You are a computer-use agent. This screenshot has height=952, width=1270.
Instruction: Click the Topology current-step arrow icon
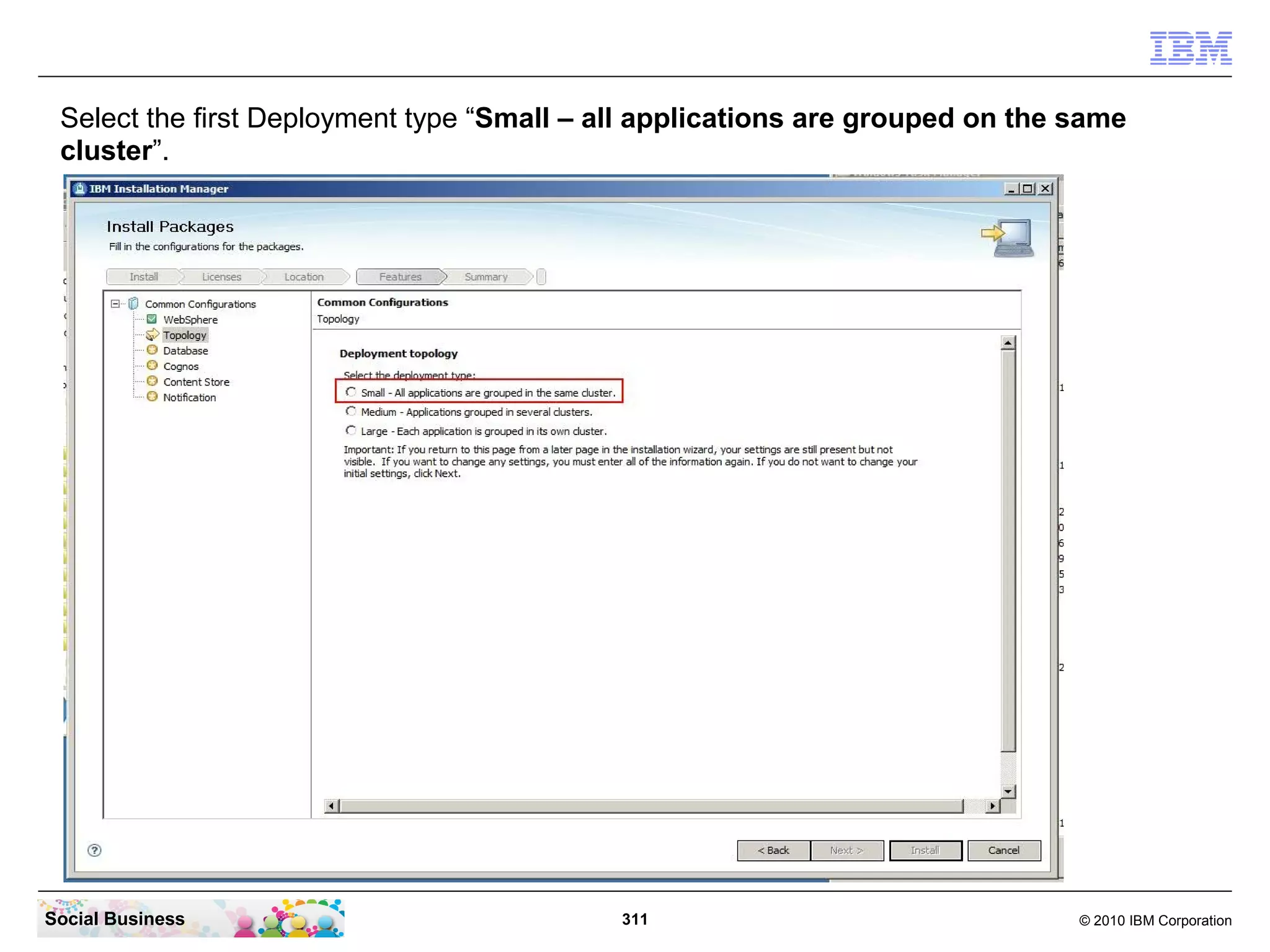tap(152, 335)
